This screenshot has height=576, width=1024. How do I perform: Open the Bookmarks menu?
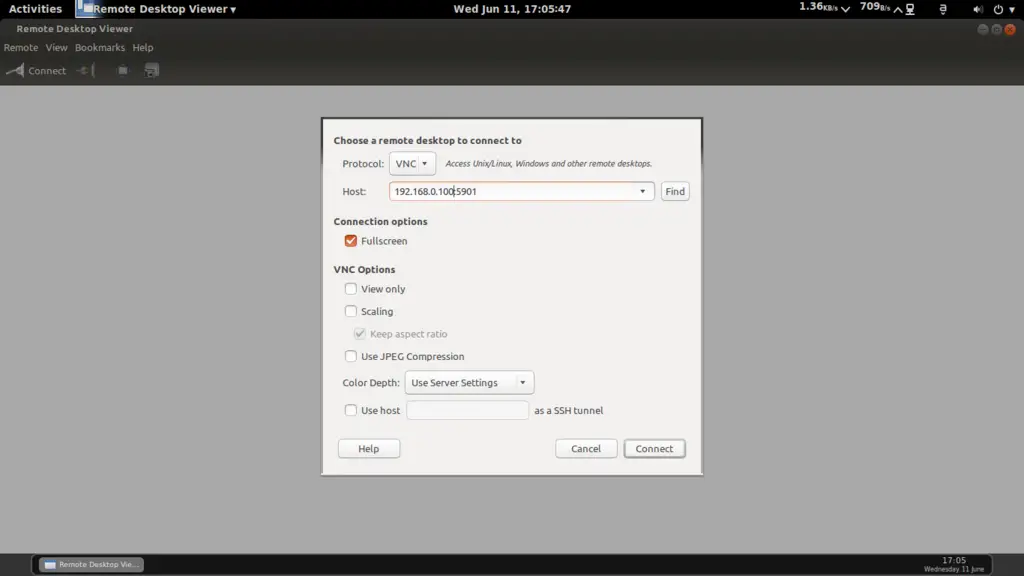100,47
